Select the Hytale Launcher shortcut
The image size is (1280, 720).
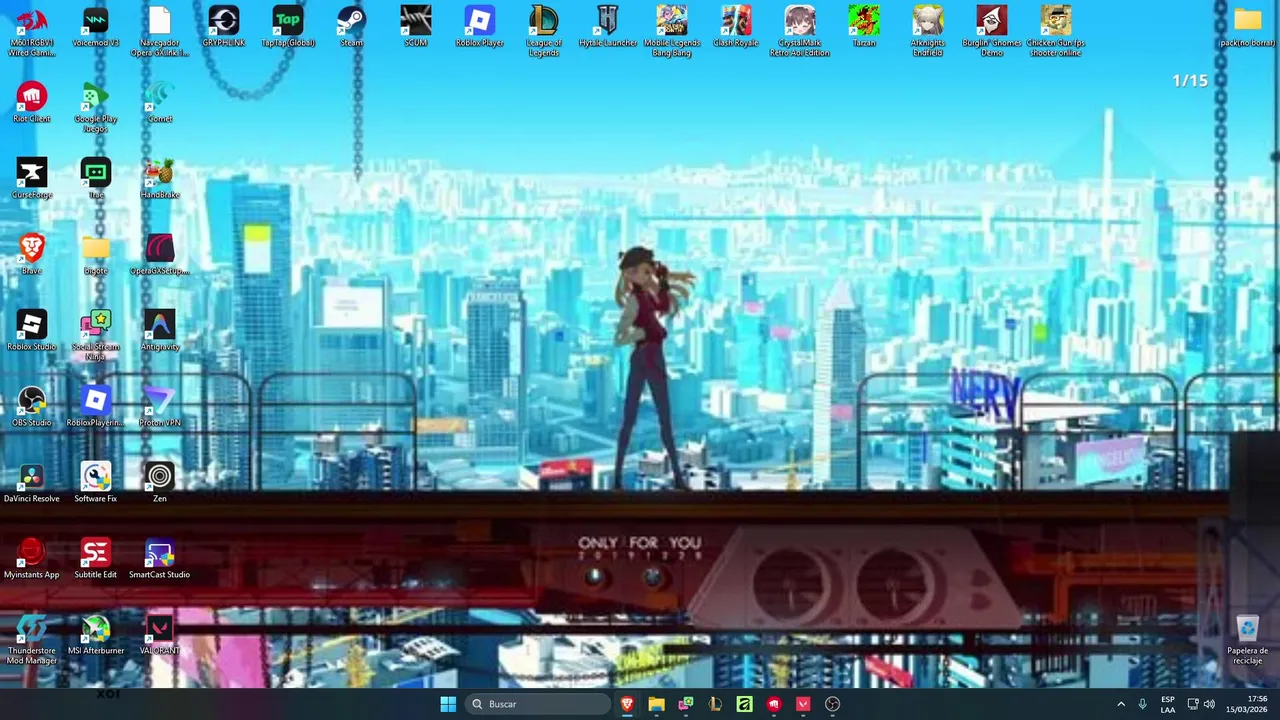(x=608, y=28)
